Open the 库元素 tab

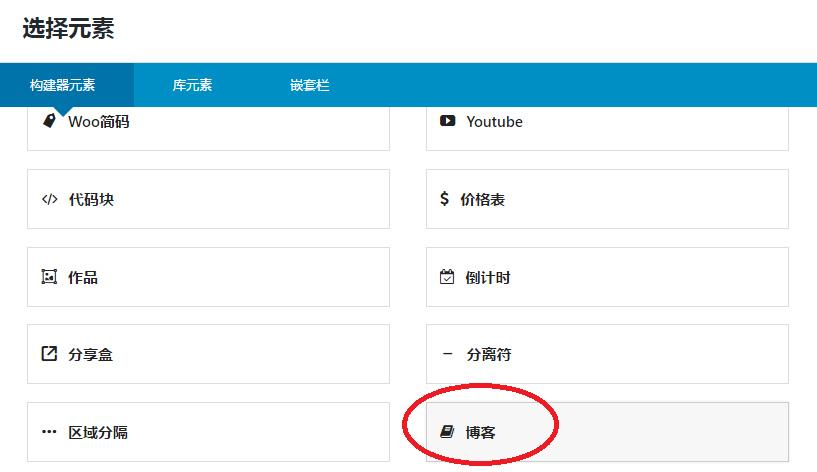pos(192,85)
